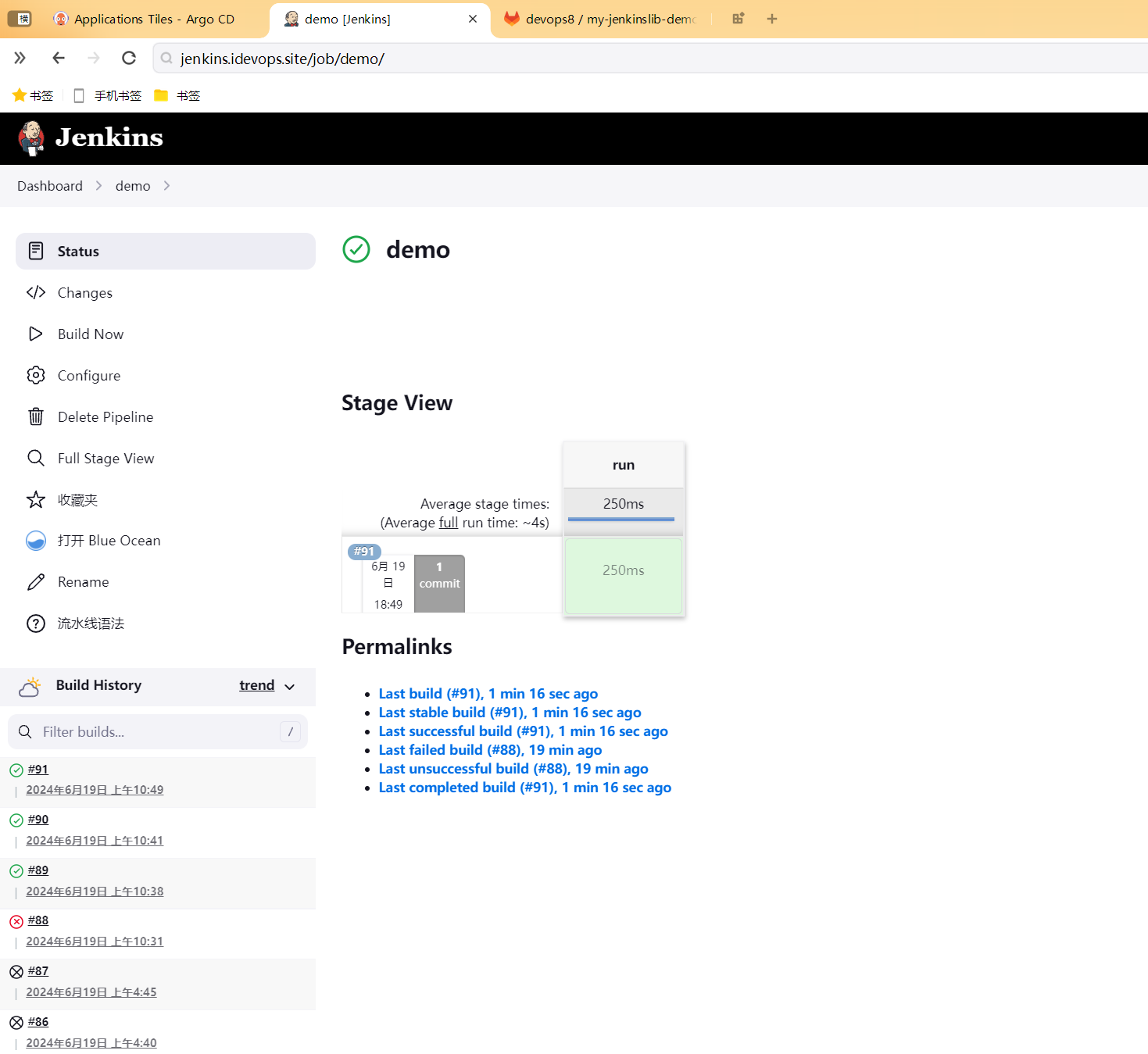Click the green success icon of build #90

pyautogui.click(x=16, y=820)
